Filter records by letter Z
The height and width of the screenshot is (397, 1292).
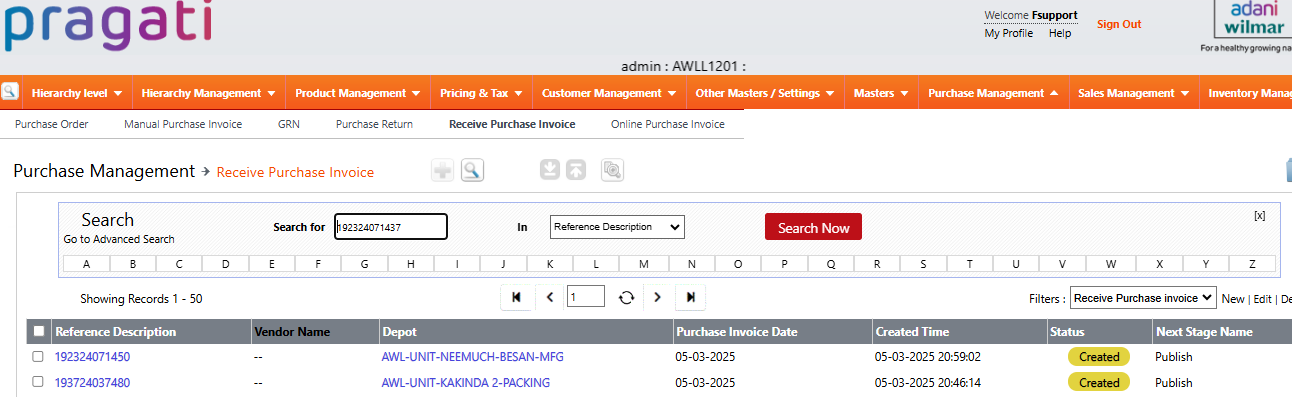[1251, 264]
